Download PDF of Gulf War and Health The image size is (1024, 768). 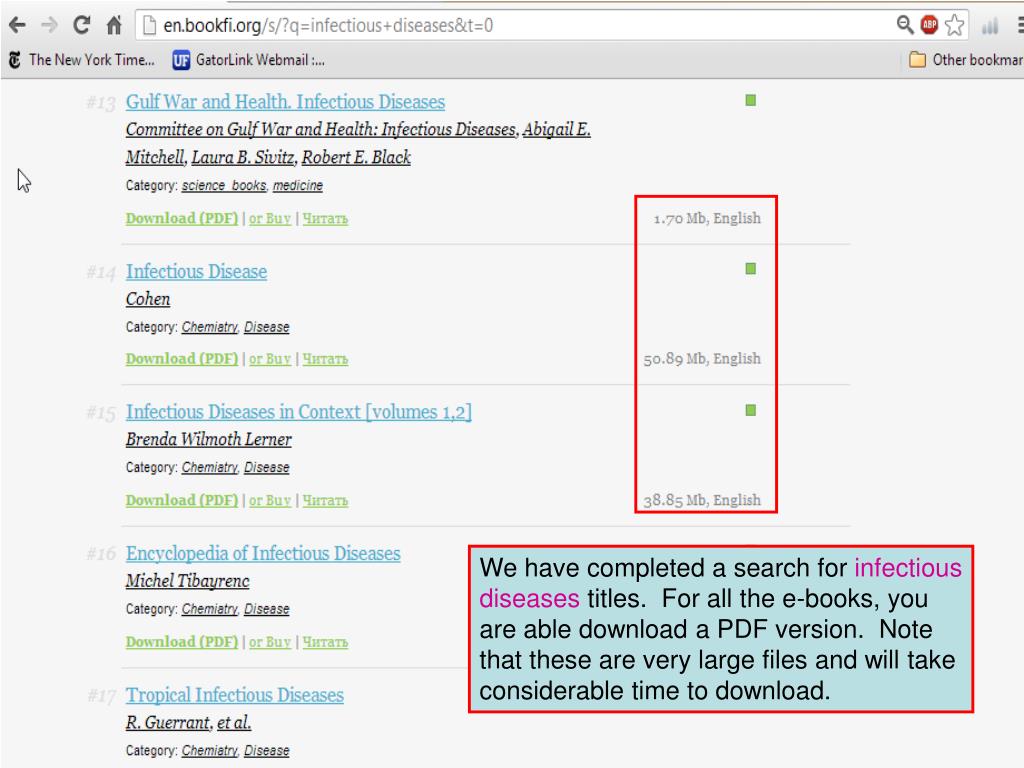[x=182, y=219]
